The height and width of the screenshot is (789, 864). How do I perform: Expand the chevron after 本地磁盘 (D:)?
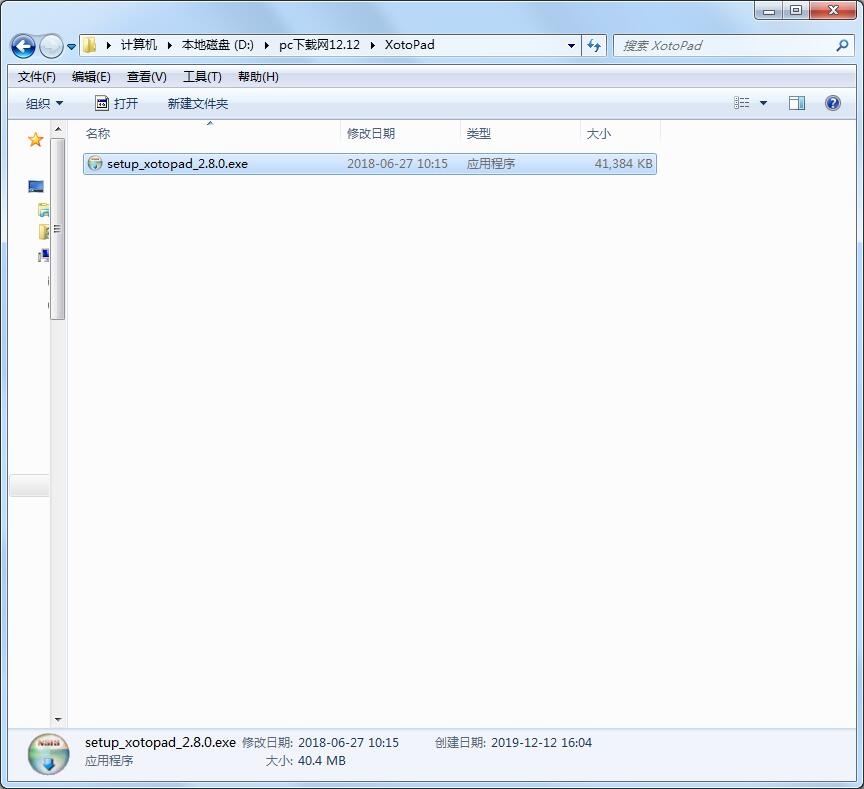coord(267,45)
